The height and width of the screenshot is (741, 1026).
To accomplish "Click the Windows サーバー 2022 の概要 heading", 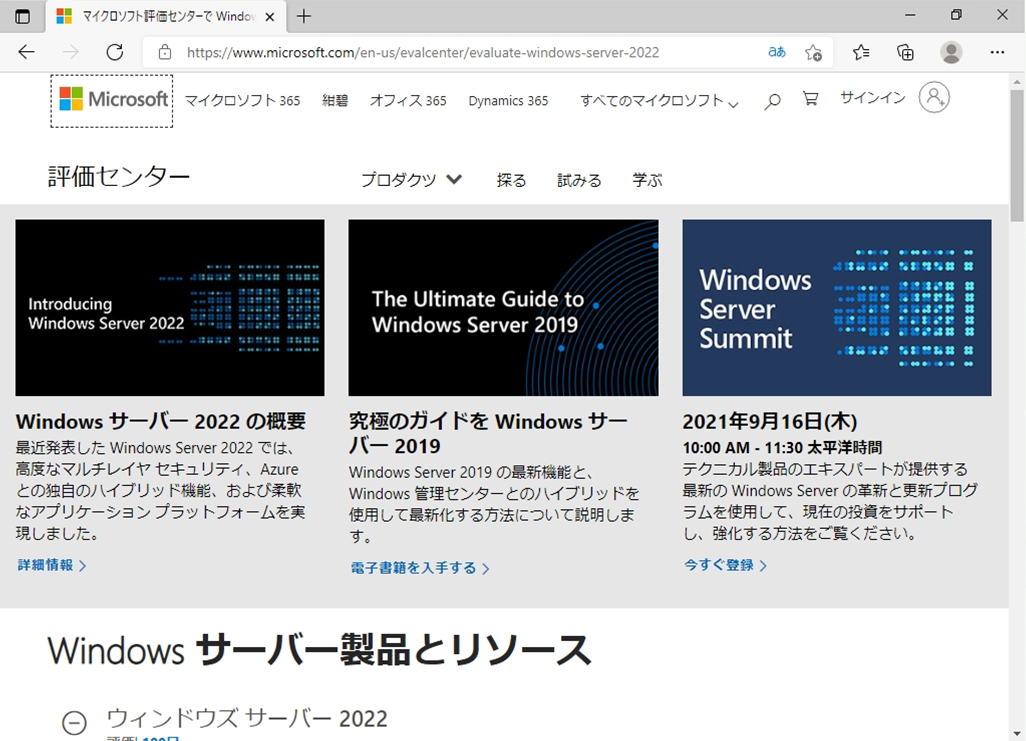I will [x=161, y=421].
